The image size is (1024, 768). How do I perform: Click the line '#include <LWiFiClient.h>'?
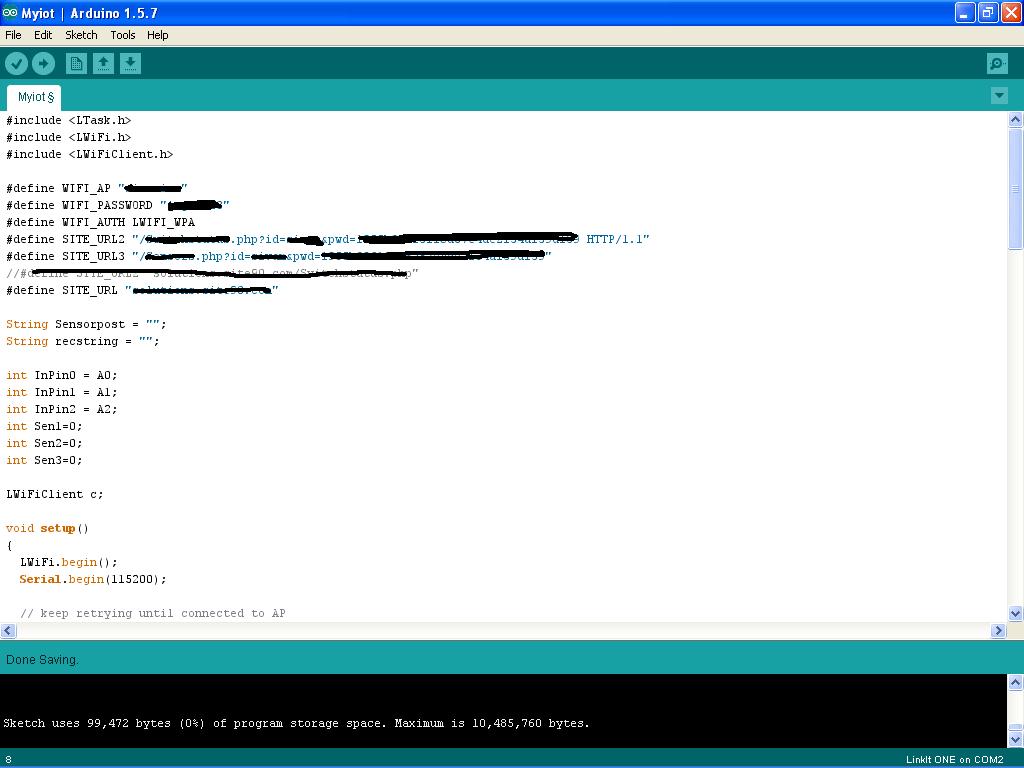tap(89, 154)
